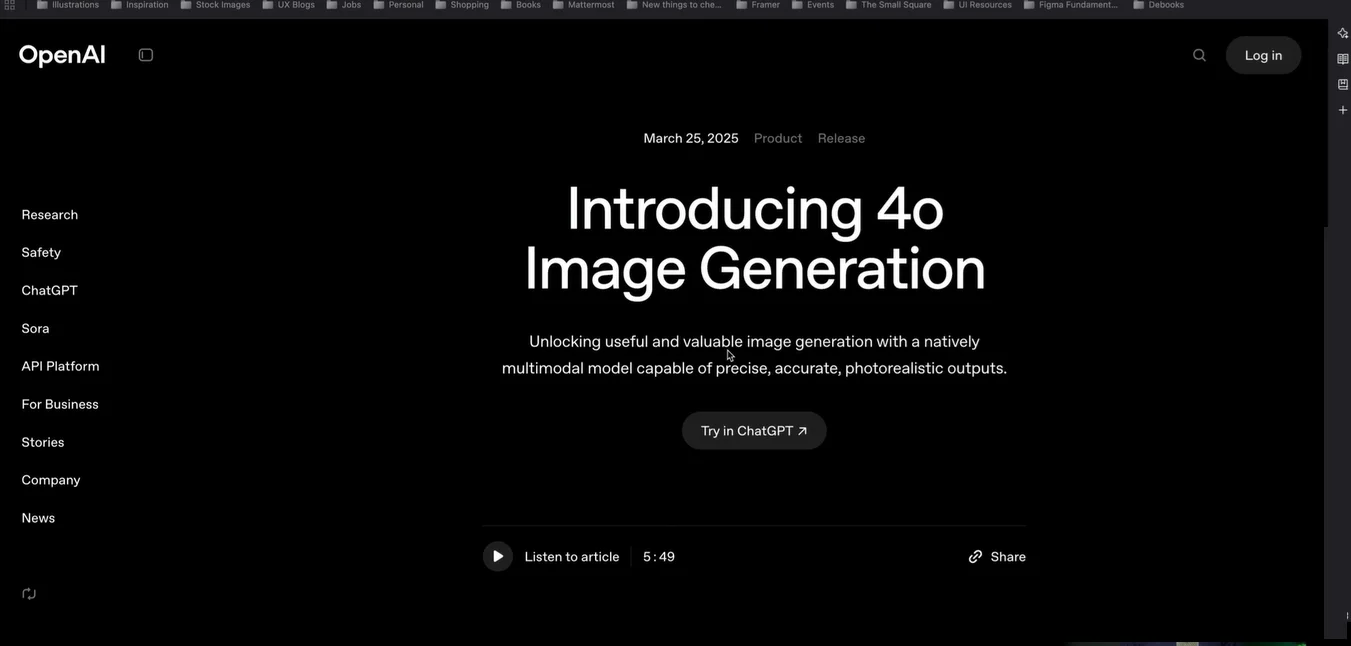The width and height of the screenshot is (1351, 646).
Task: Open the Books bookmark folder
Action: point(521,5)
